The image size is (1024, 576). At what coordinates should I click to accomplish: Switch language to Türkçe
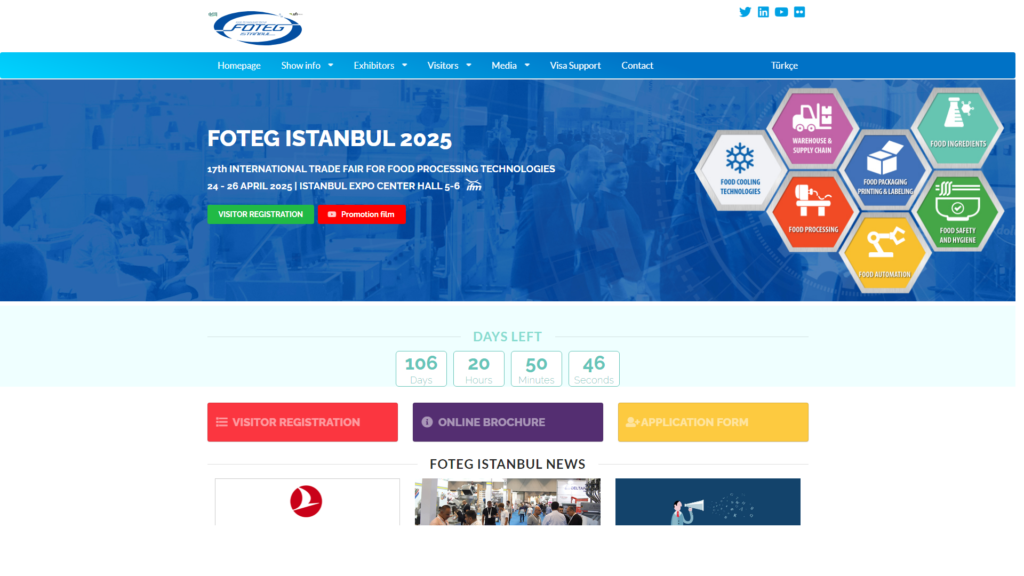pyautogui.click(x=784, y=65)
